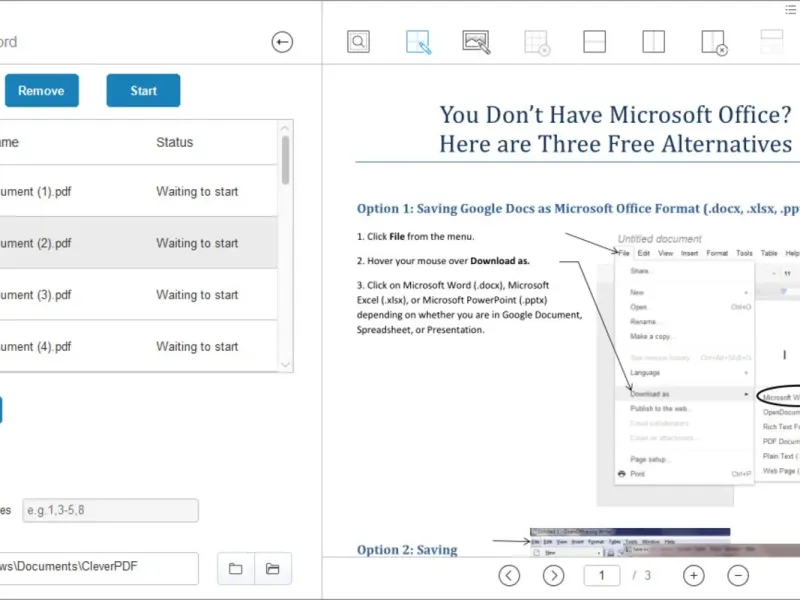Click Waiting to start for document (4).pdf
Image resolution: width=800 pixels, height=600 pixels.
pos(197,346)
